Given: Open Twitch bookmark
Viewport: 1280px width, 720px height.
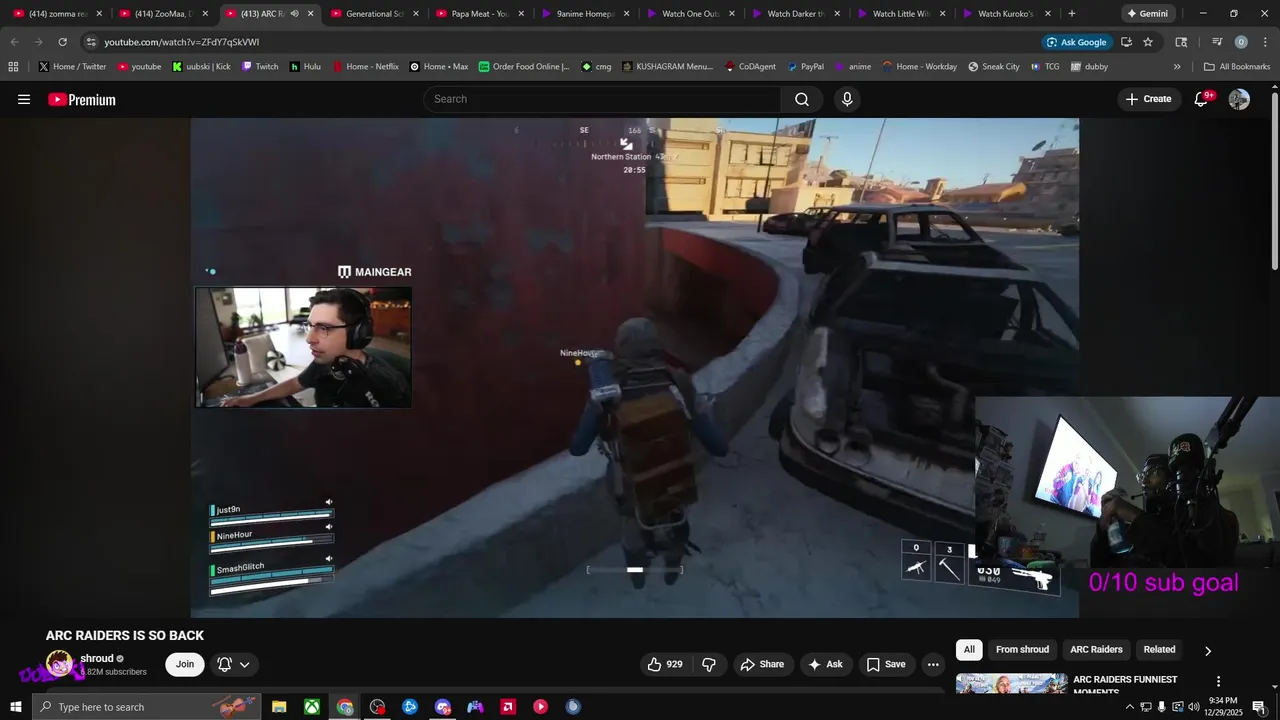Looking at the screenshot, I should 259,67.
